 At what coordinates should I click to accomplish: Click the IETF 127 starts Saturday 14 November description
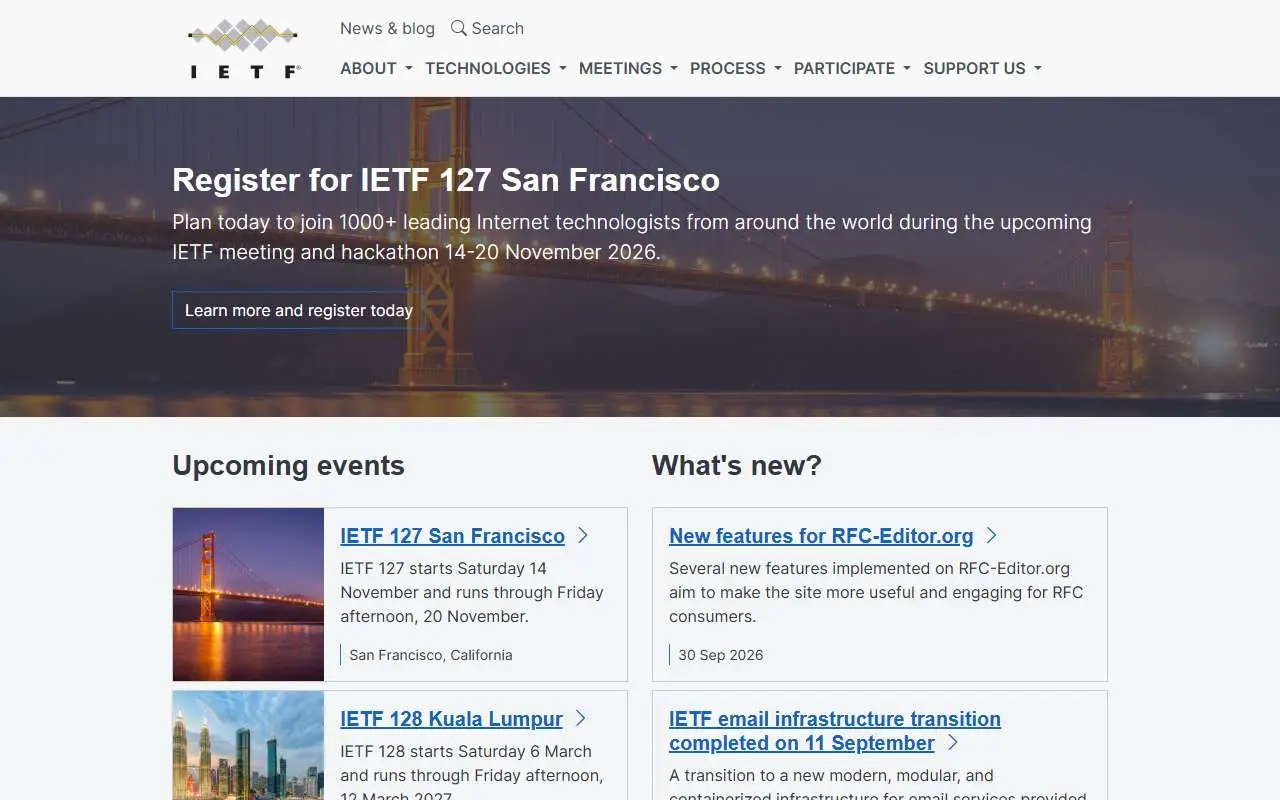pyautogui.click(x=472, y=592)
